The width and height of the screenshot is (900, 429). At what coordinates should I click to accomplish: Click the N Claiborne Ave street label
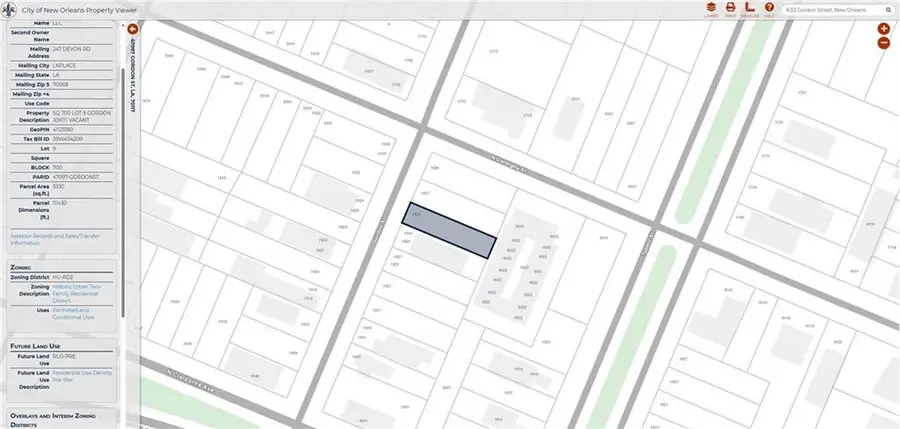click(x=191, y=380)
